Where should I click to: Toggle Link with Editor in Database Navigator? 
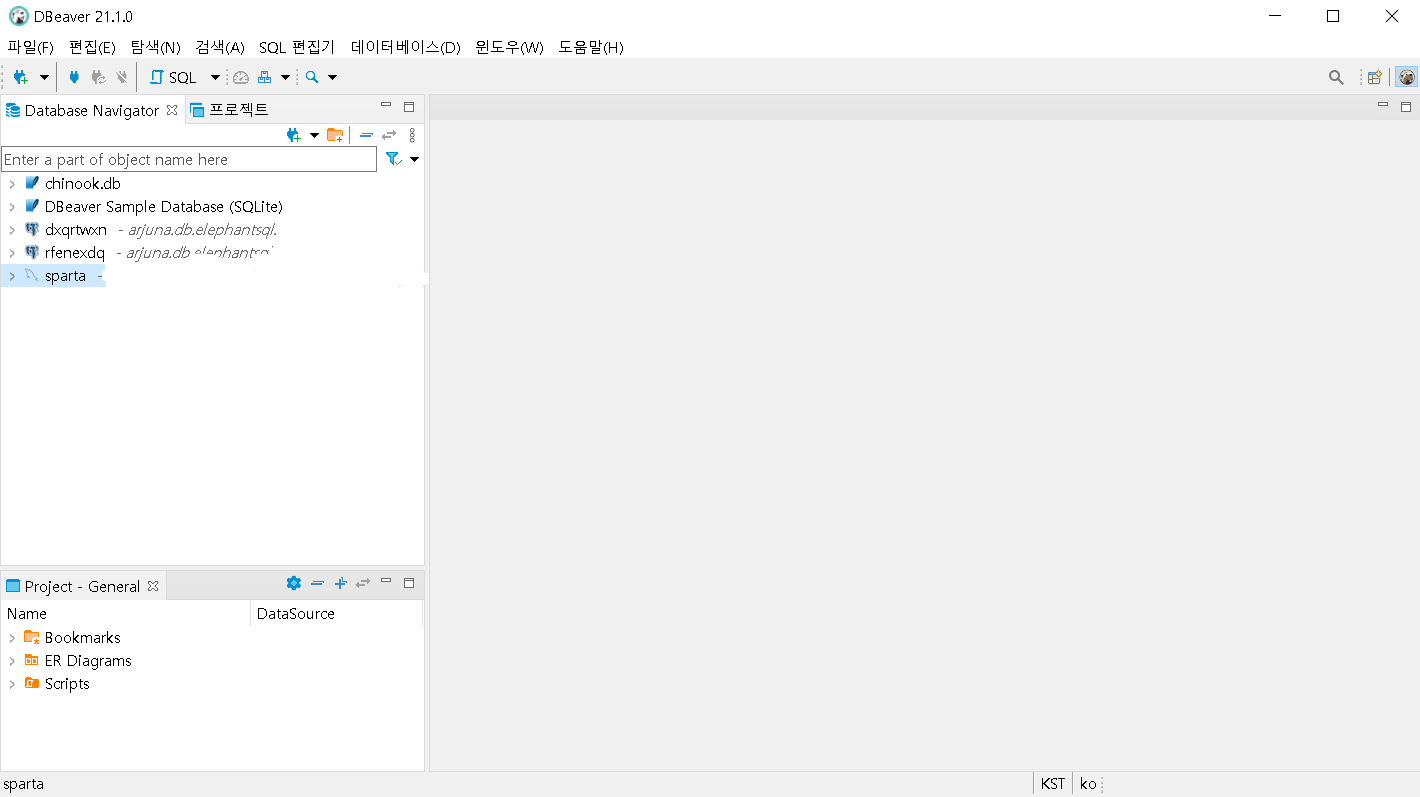389,135
